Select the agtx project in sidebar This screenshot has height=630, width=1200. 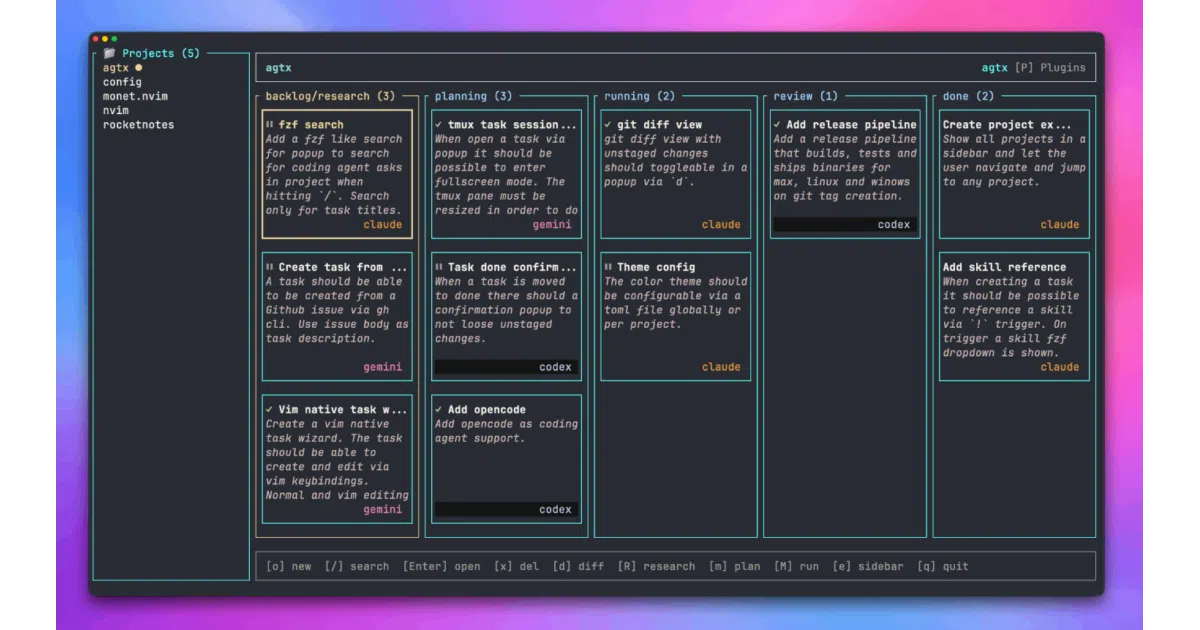tap(116, 68)
